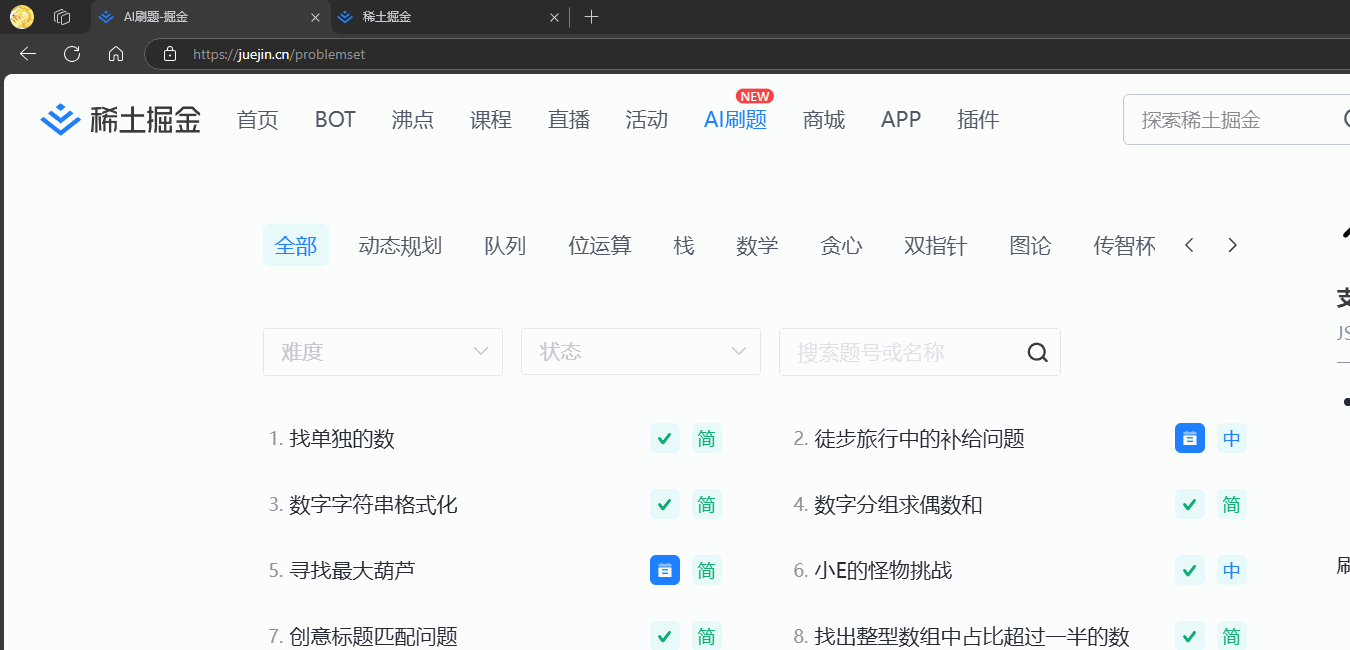Toggle the check mark beside 数字分组求偶数和
The width and height of the screenshot is (1350, 650).
[x=1189, y=504]
